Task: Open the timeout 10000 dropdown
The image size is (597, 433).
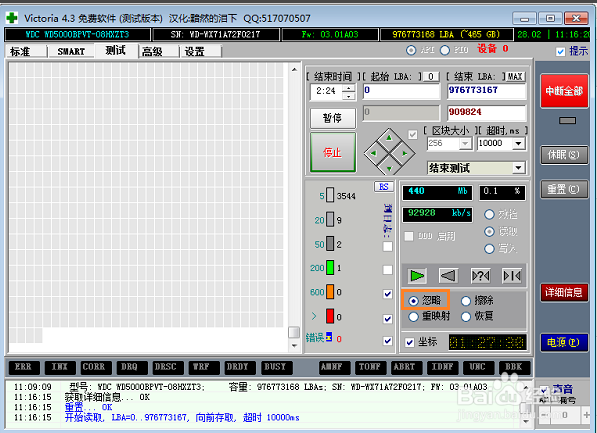Action: point(518,144)
